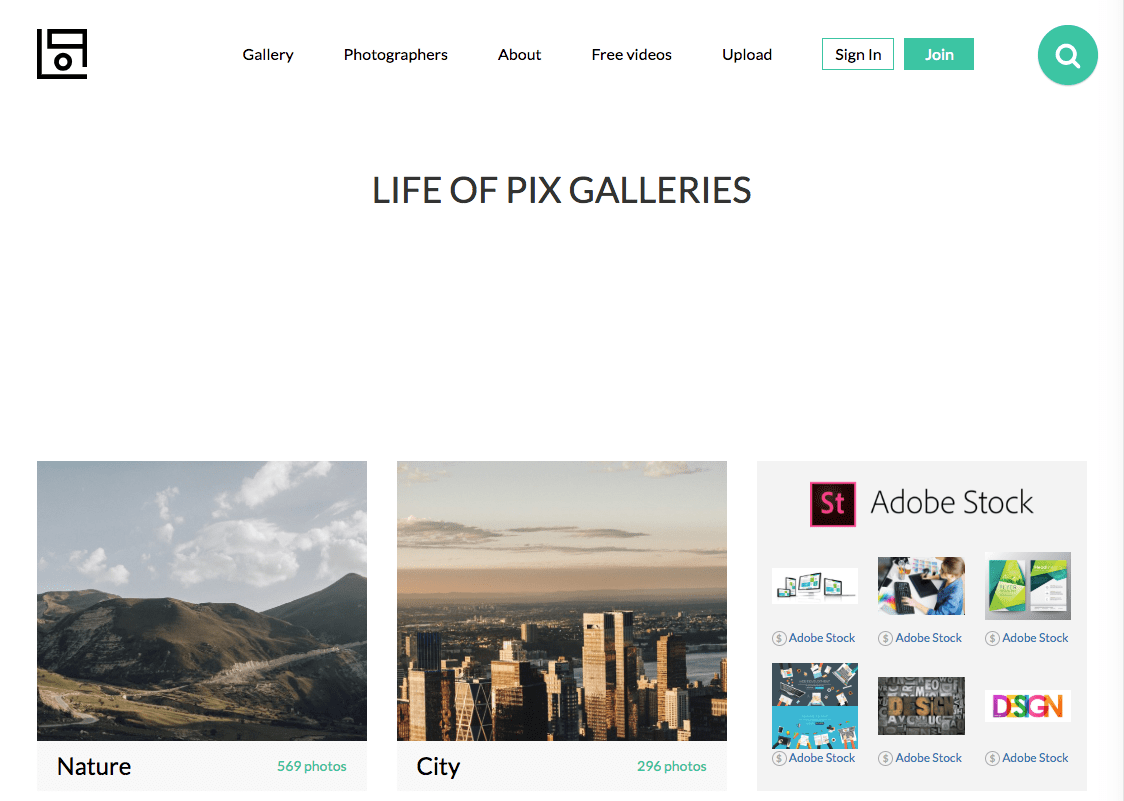This screenshot has height=801, width=1124.
Task: Open the Gallery menu item
Action: tap(268, 54)
